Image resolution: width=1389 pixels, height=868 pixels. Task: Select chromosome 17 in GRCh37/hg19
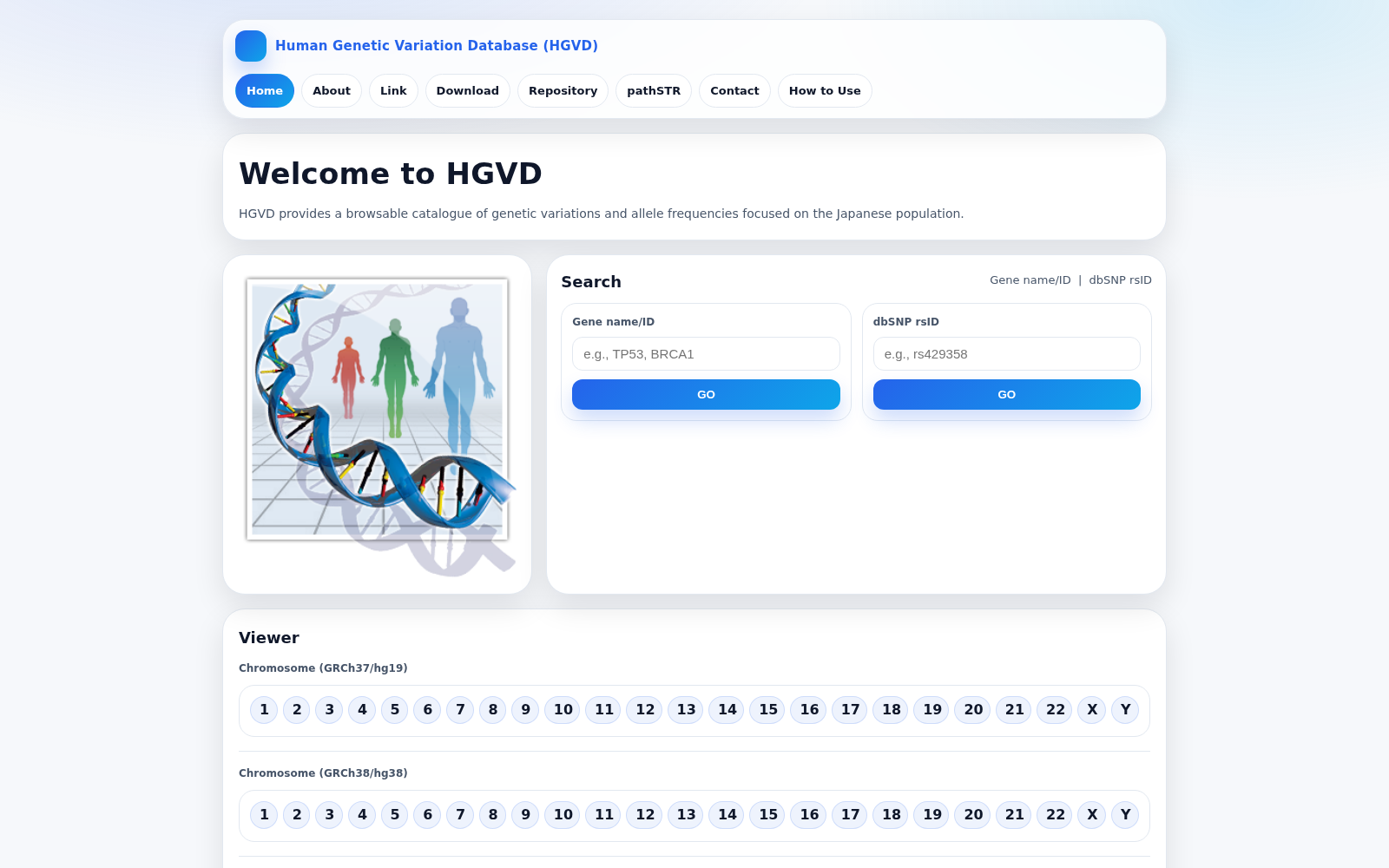(x=850, y=710)
